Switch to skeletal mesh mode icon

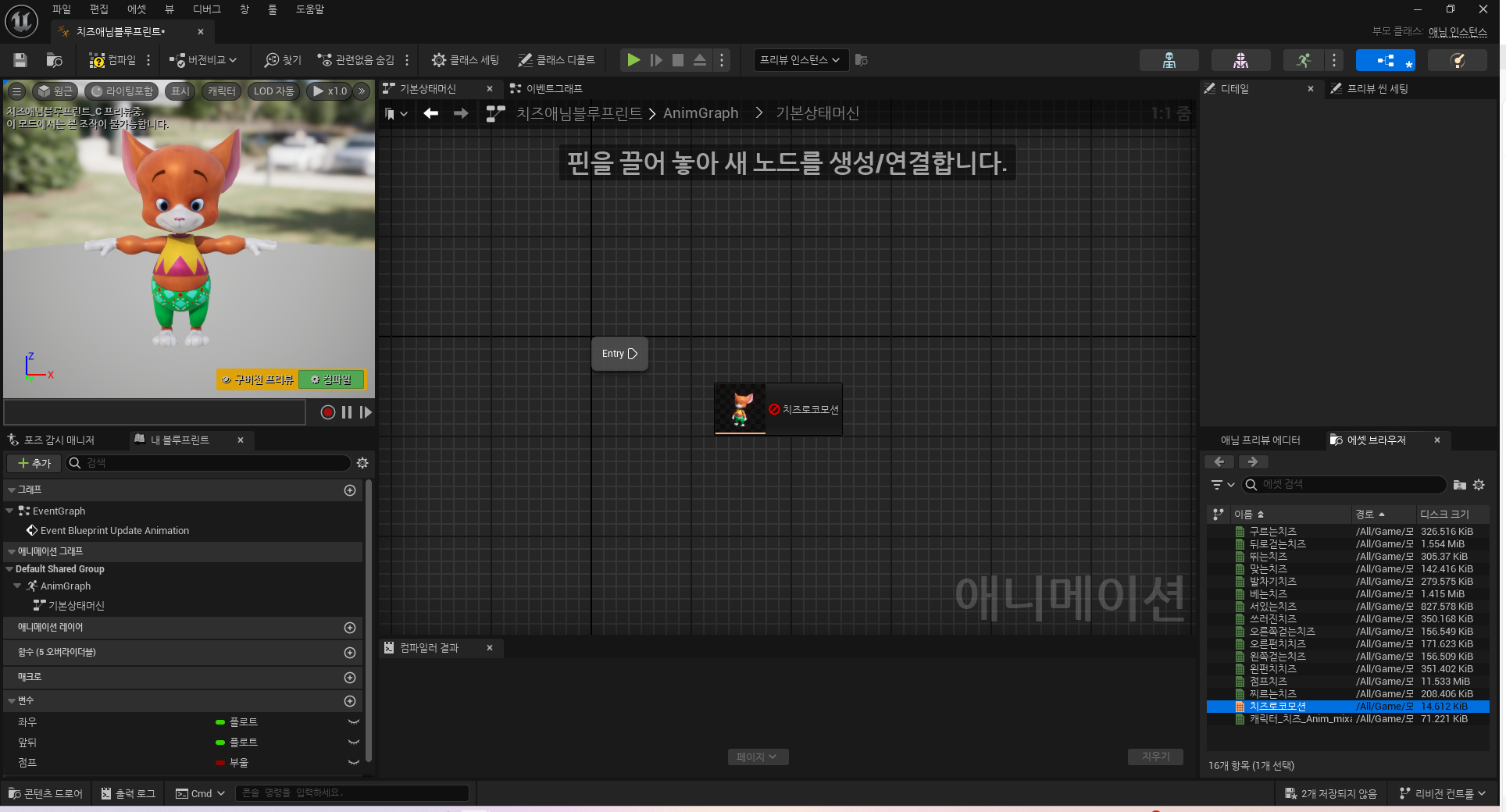click(1240, 60)
